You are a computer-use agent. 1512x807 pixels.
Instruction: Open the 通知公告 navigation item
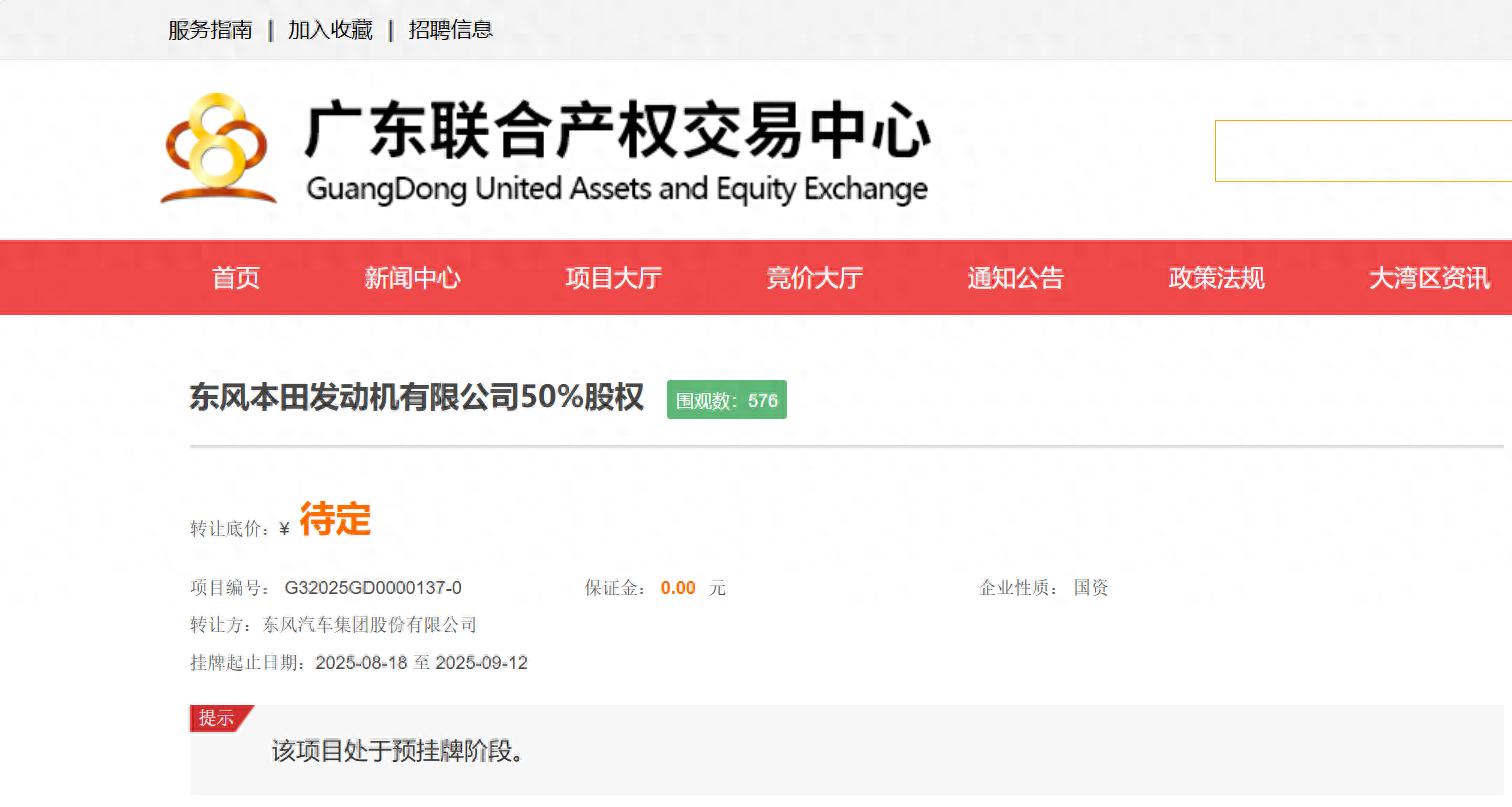[1015, 278]
